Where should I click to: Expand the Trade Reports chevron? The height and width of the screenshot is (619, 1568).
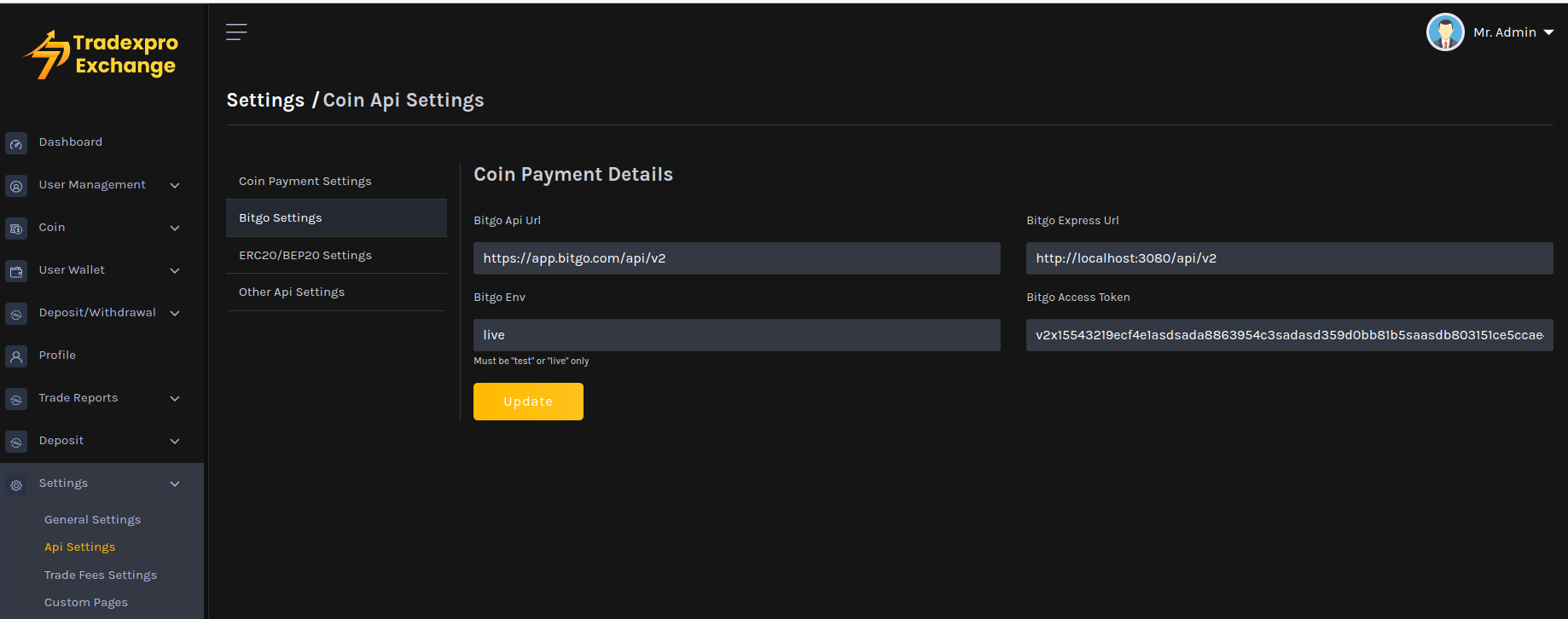click(x=175, y=398)
